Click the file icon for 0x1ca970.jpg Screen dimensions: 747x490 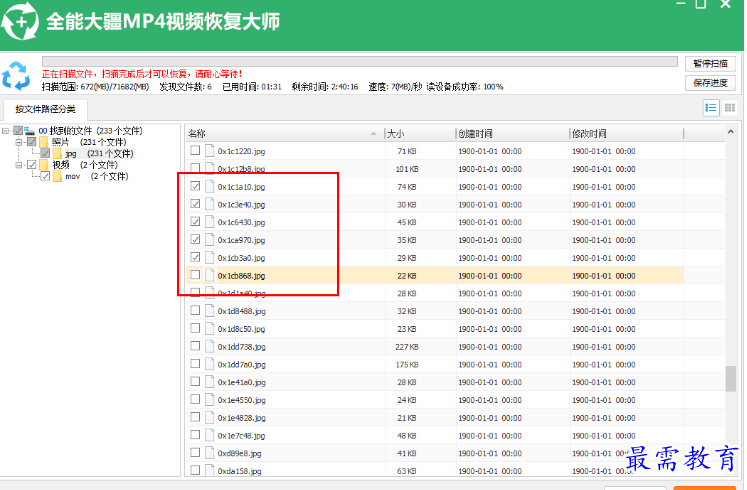click(210, 240)
